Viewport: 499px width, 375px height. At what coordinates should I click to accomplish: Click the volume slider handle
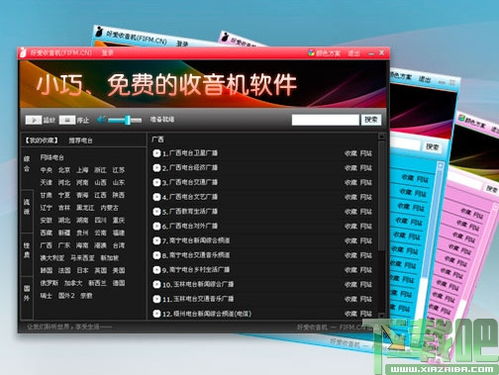(x=128, y=120)
